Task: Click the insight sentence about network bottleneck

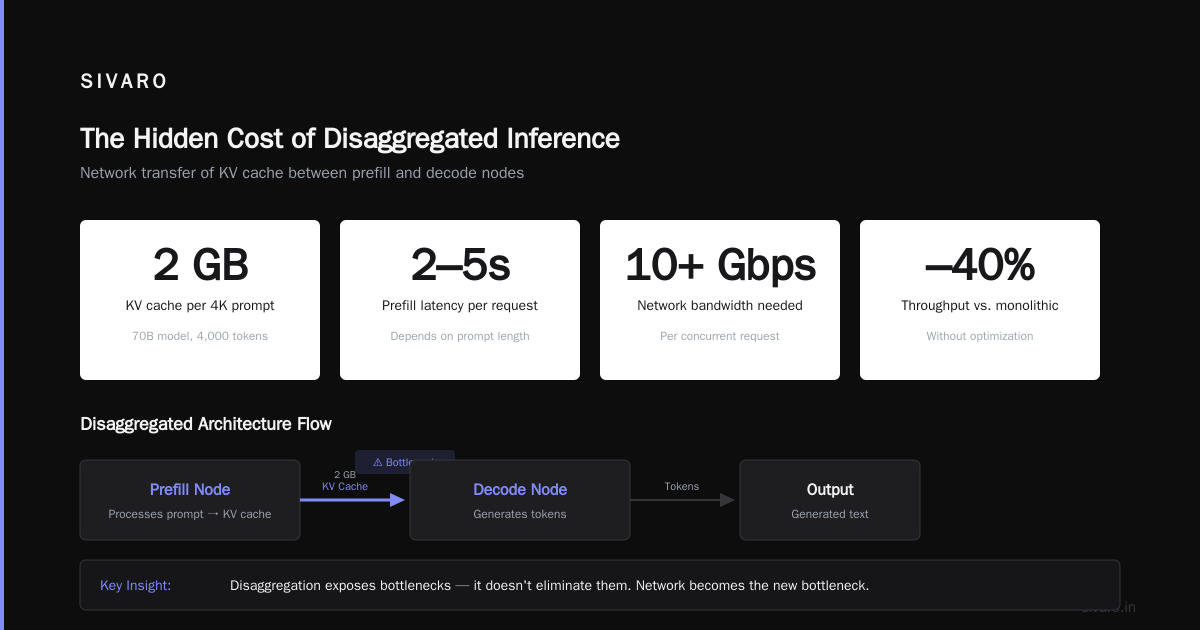Action: pos(549,586)
